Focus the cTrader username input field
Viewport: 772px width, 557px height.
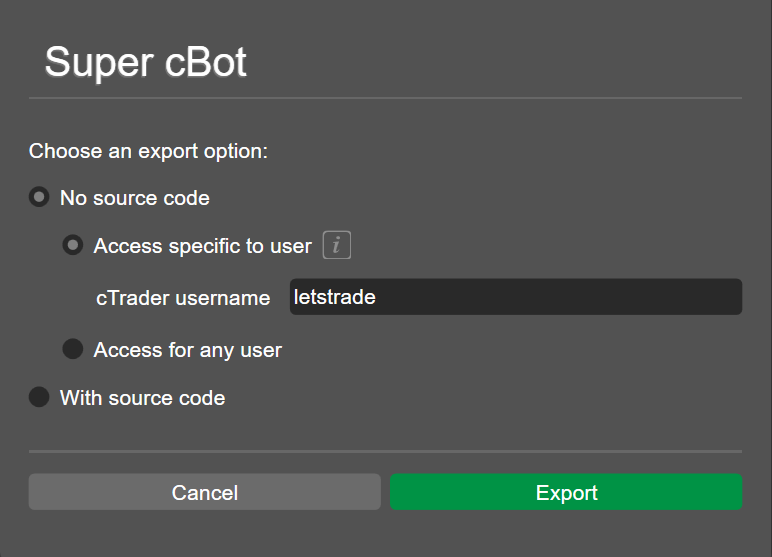[x=515, y=297]
